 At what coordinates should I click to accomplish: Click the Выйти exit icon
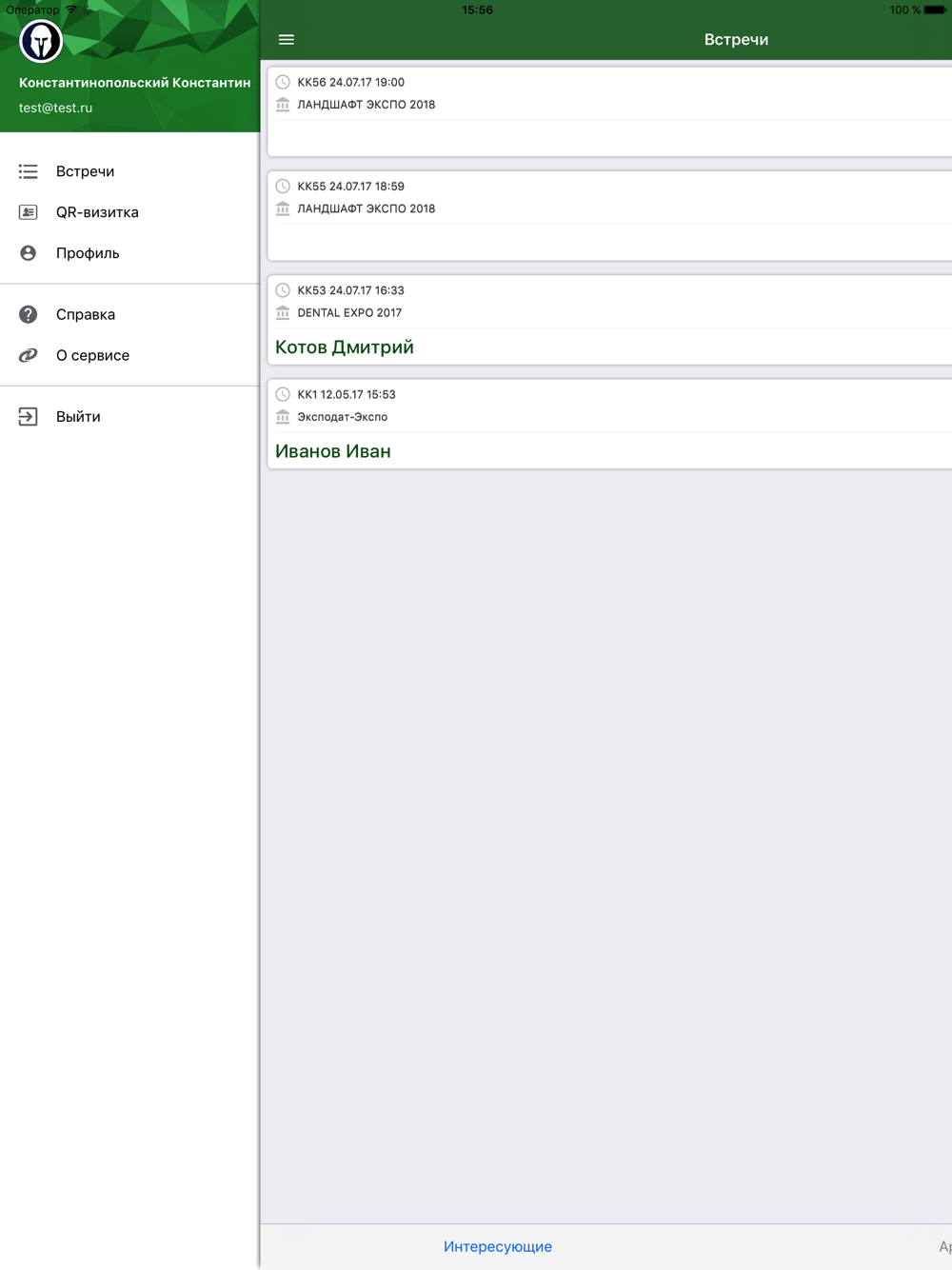click(x=29, y=416)
